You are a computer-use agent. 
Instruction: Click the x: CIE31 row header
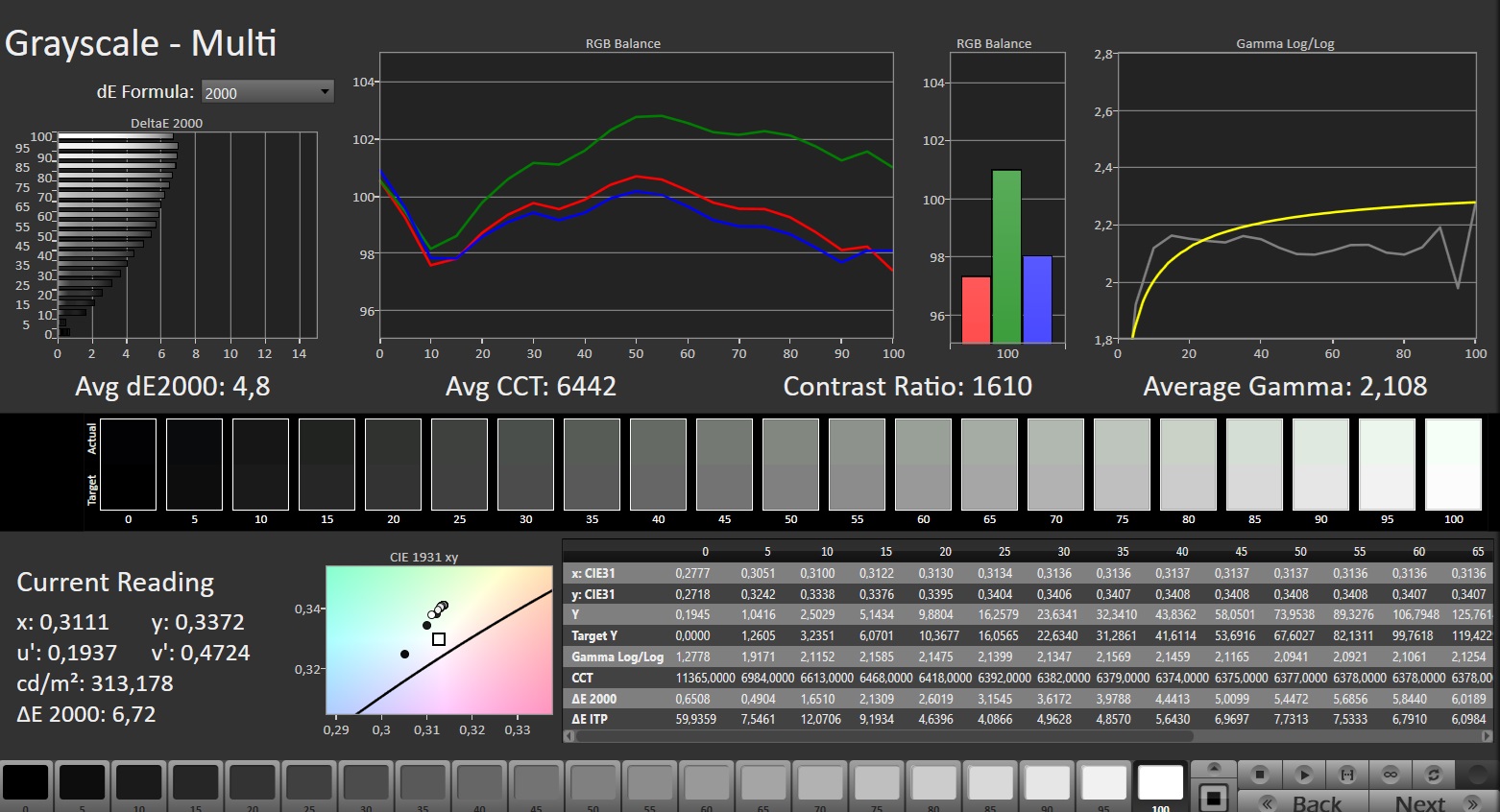(593, 573)
